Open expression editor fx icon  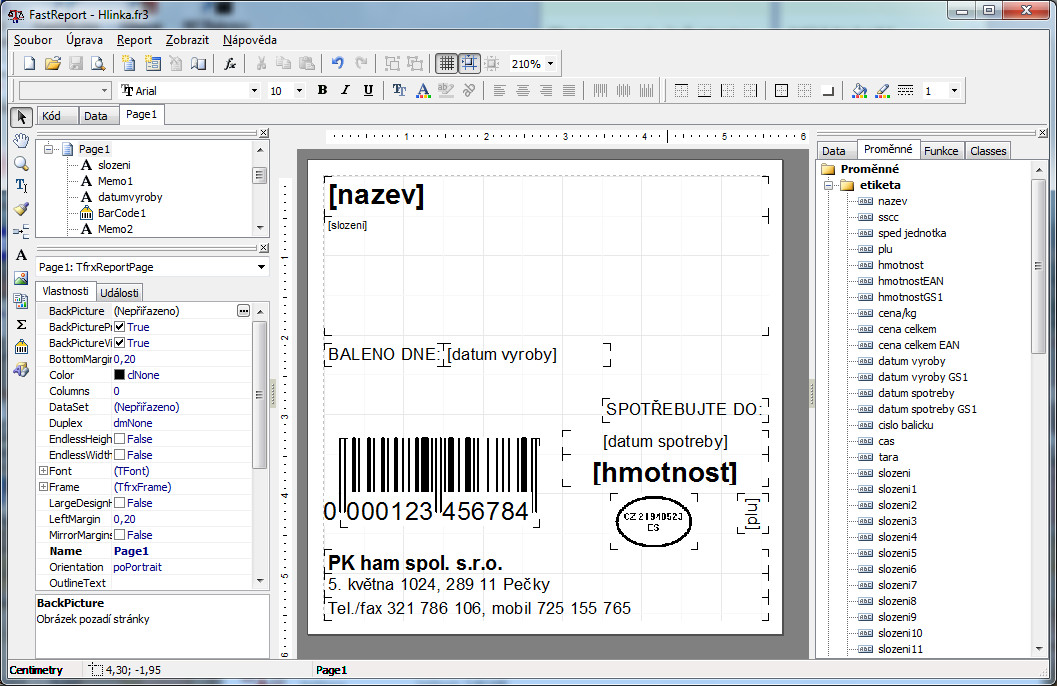click(230, 63)
